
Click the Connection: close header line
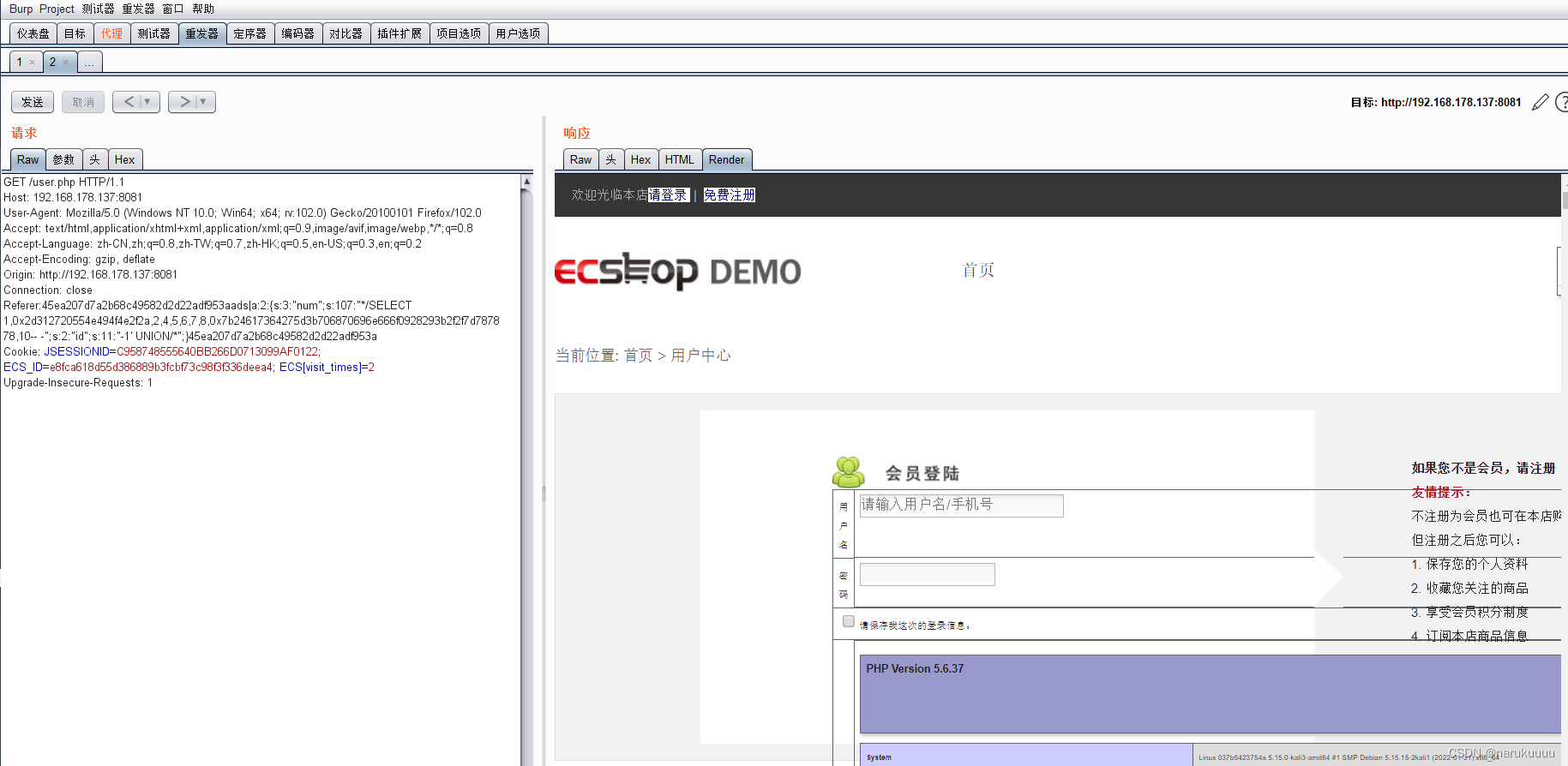pyautogui.click(x=48, y=290)
